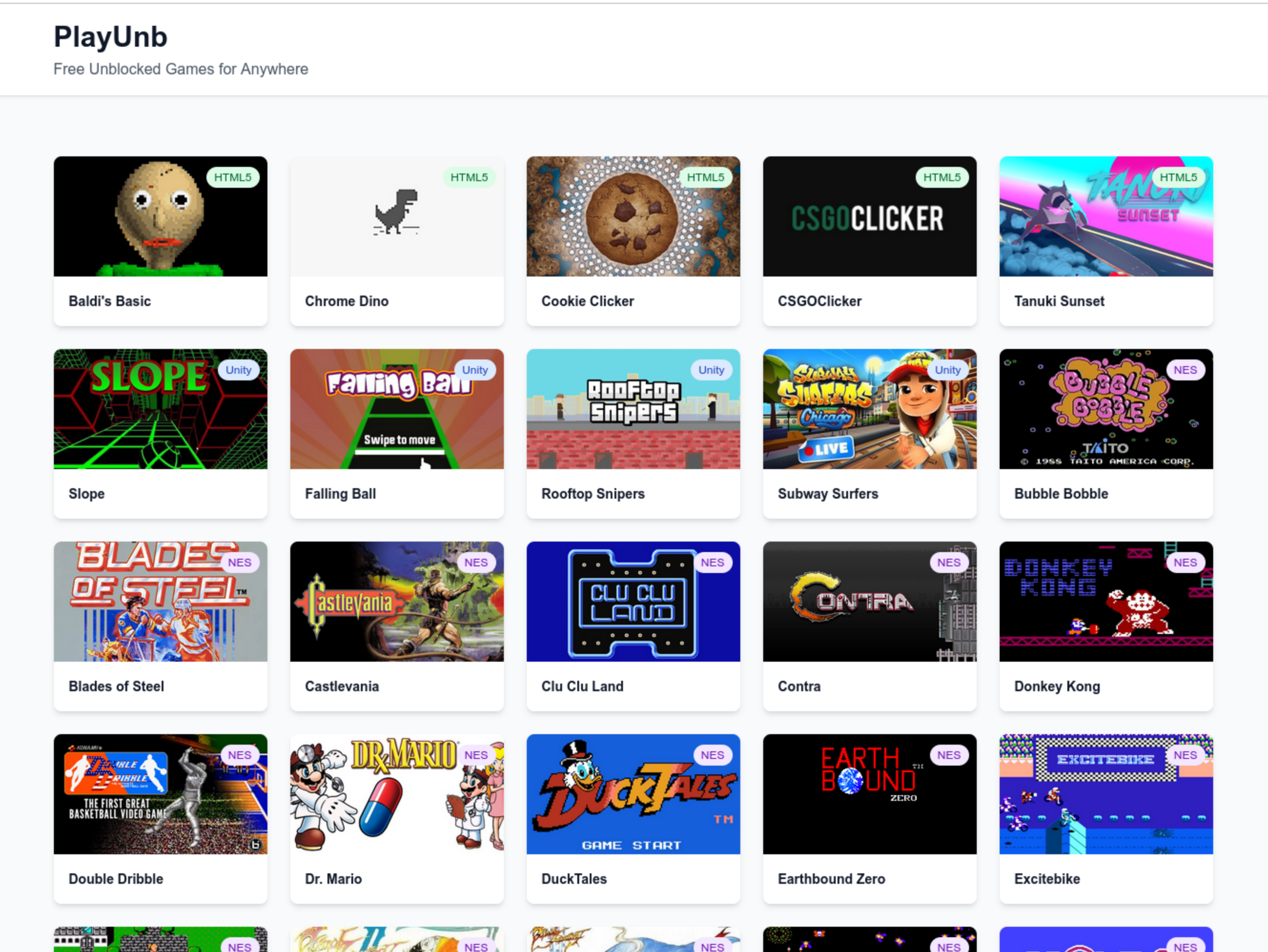The height and width of the screenshot is (952, 1268).
Task: Open the Tanuki Sunset thumbnail
Action: 1106,216
